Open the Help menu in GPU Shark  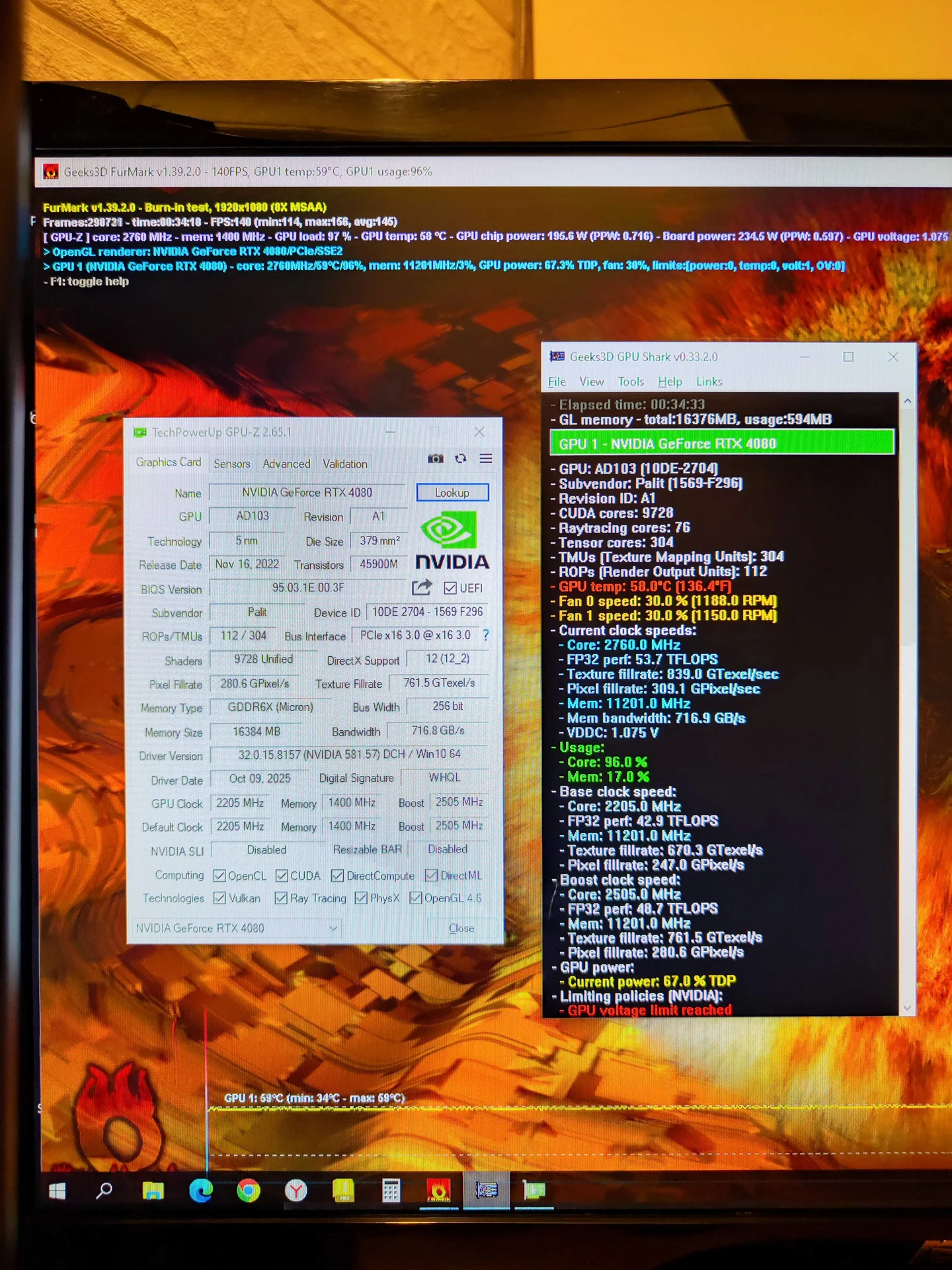pos(670,382)
